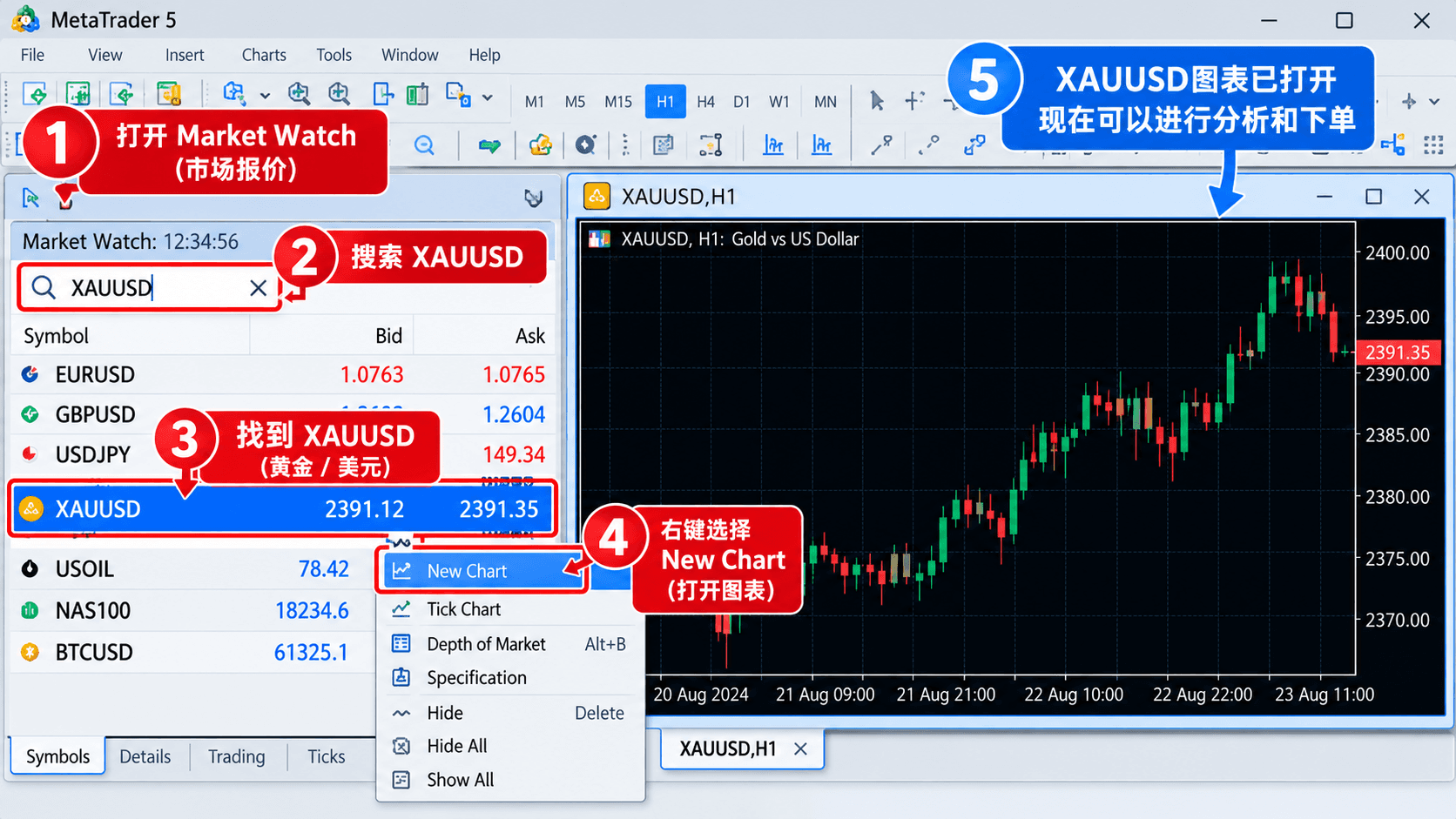This screenshot has height=819, width=1456.
Task: Click the green bars chart icon in toolbar
Action: (418, 94)
